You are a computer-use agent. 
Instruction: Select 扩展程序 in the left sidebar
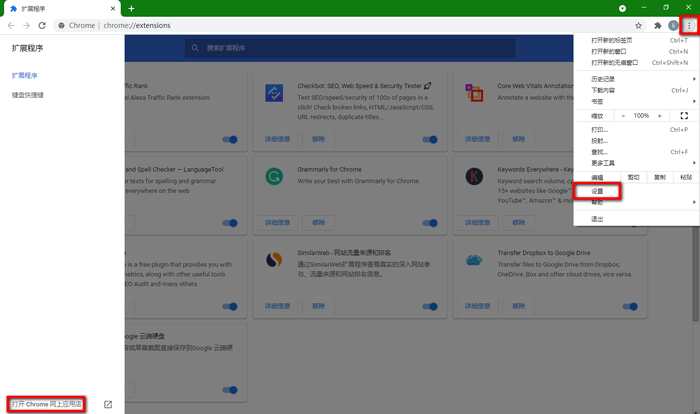[25, 75]
